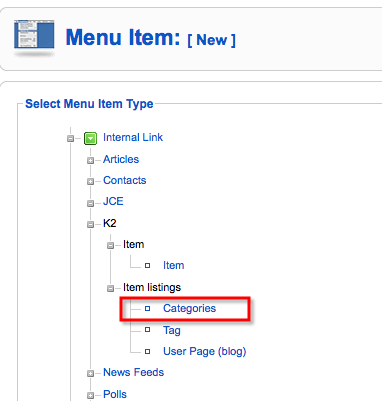The height and width of the screenshot is (401, 382).
Task: Expand the Polls node
Action: [90, 395]
